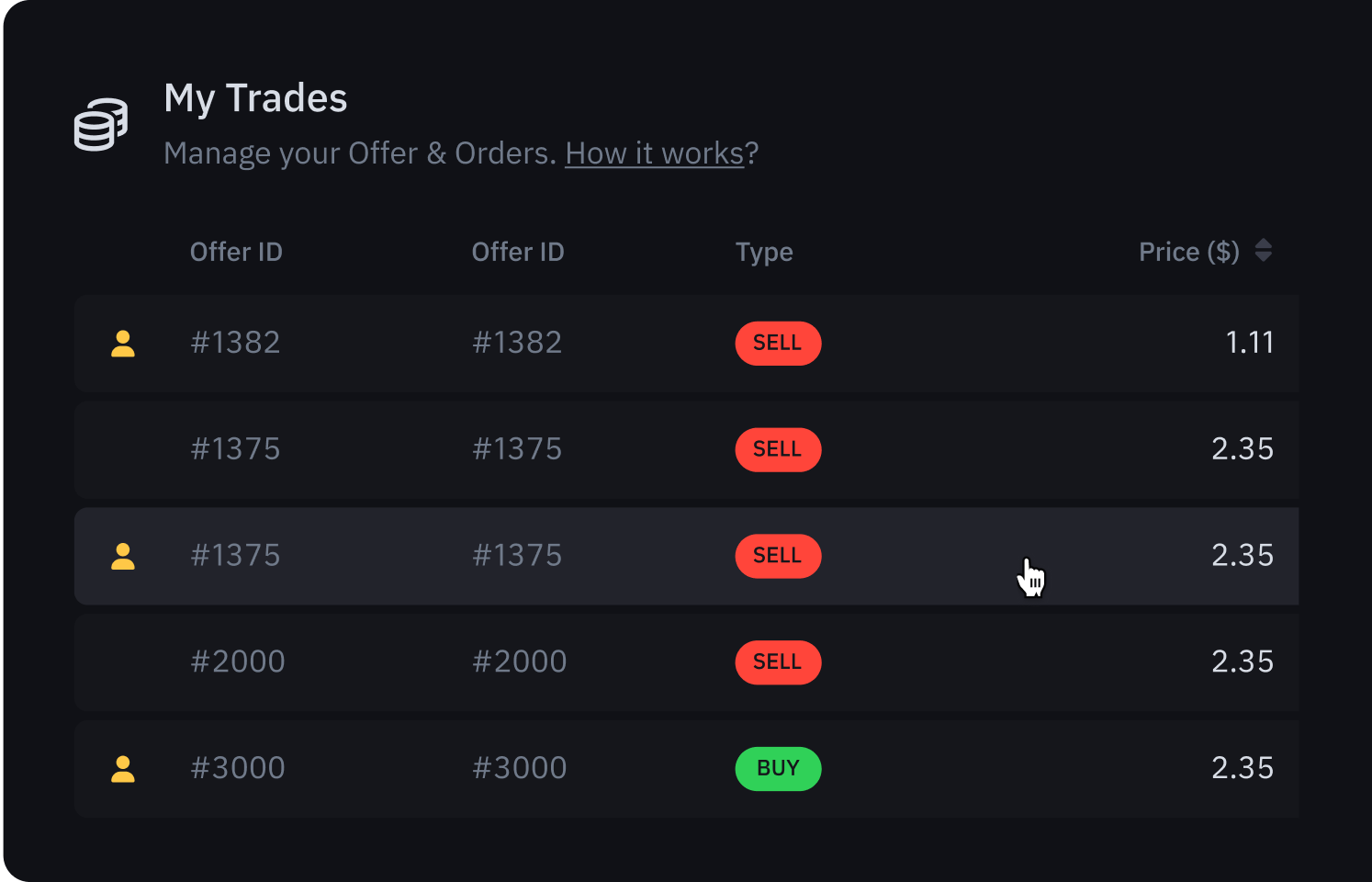This screenshot has height=882, width=1372.
Task: Click the Type column header
Action: [x=764, y=252]
